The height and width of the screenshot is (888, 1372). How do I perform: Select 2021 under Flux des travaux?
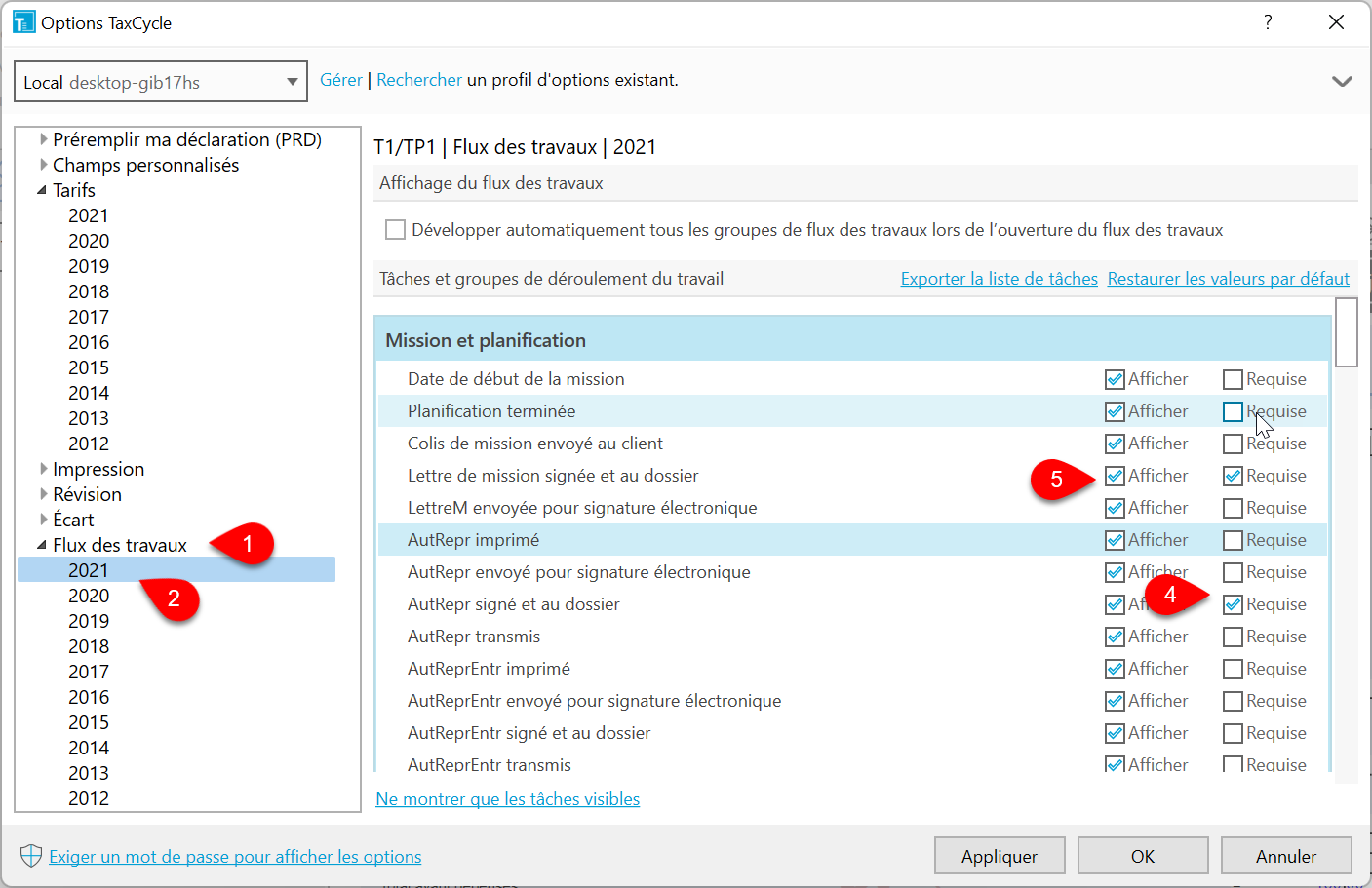[89, 570]
